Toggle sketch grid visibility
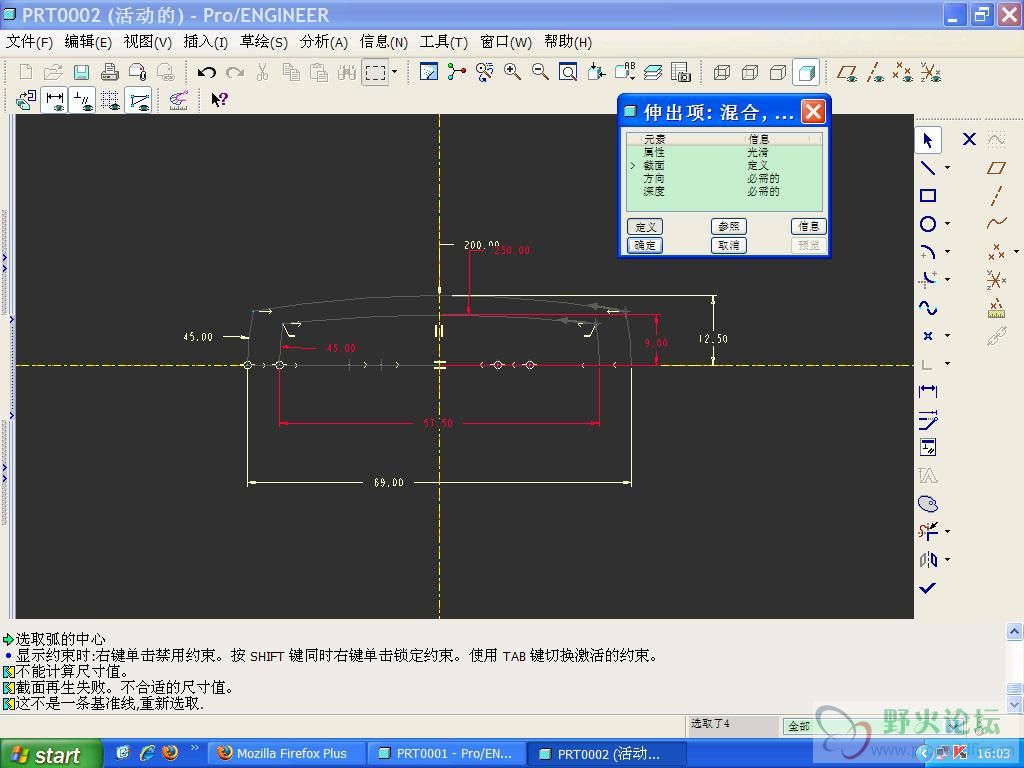The image size is (1024, 768). [x=110, y=100]
